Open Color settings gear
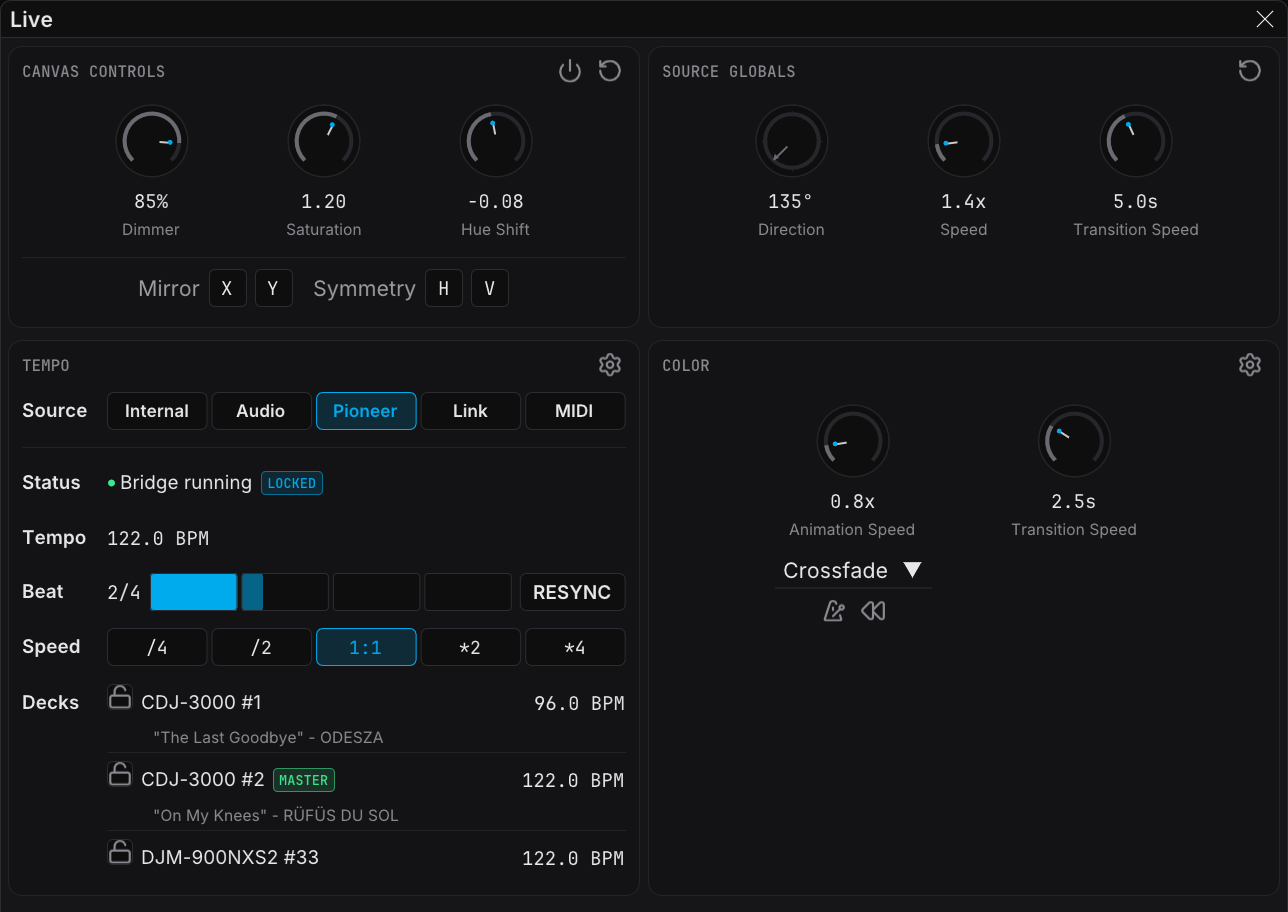Screen dimensions: 1288x912 [1249, 365]
